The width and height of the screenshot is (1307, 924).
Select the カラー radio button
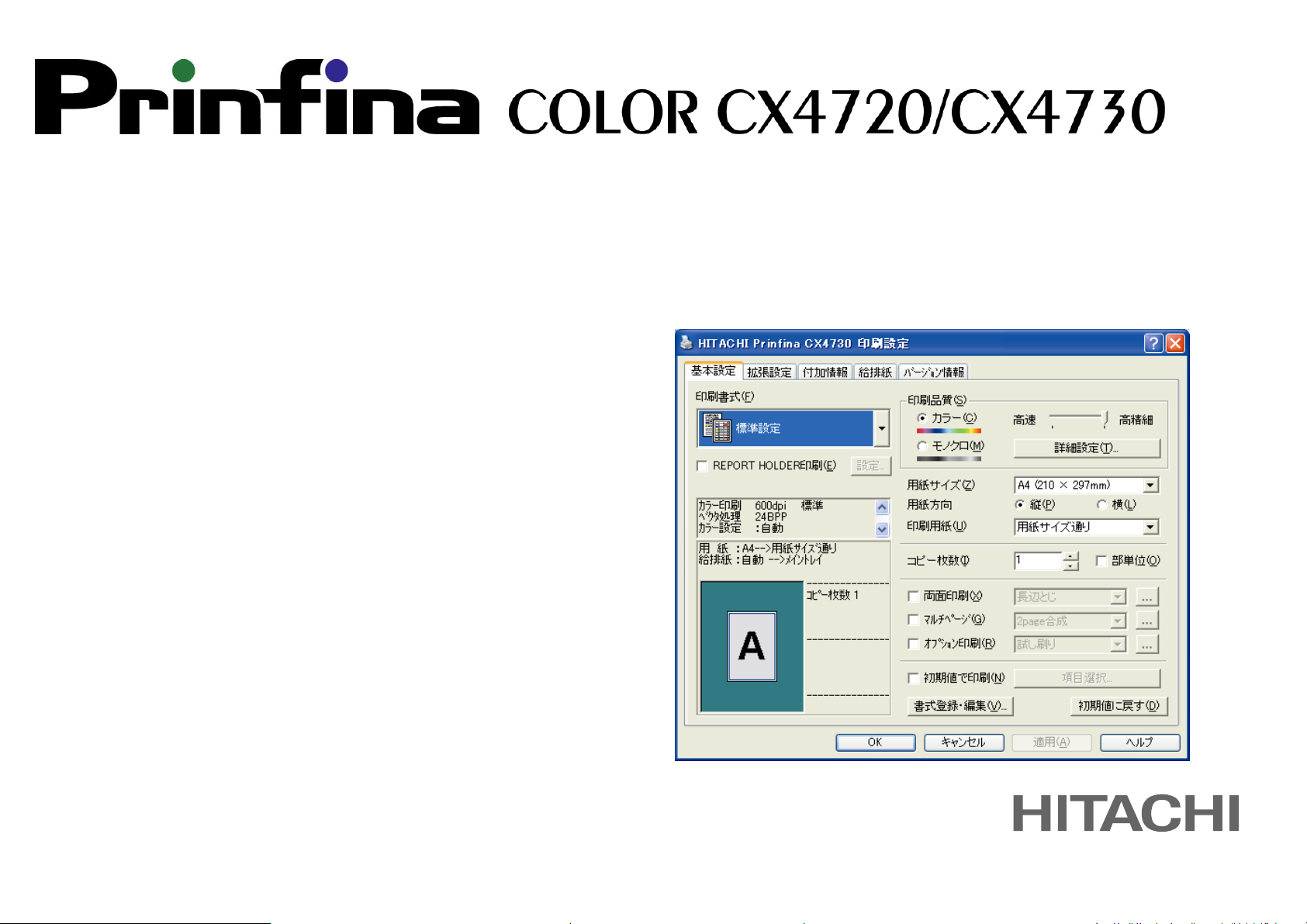pyautogui.click(x=922, y=418)
